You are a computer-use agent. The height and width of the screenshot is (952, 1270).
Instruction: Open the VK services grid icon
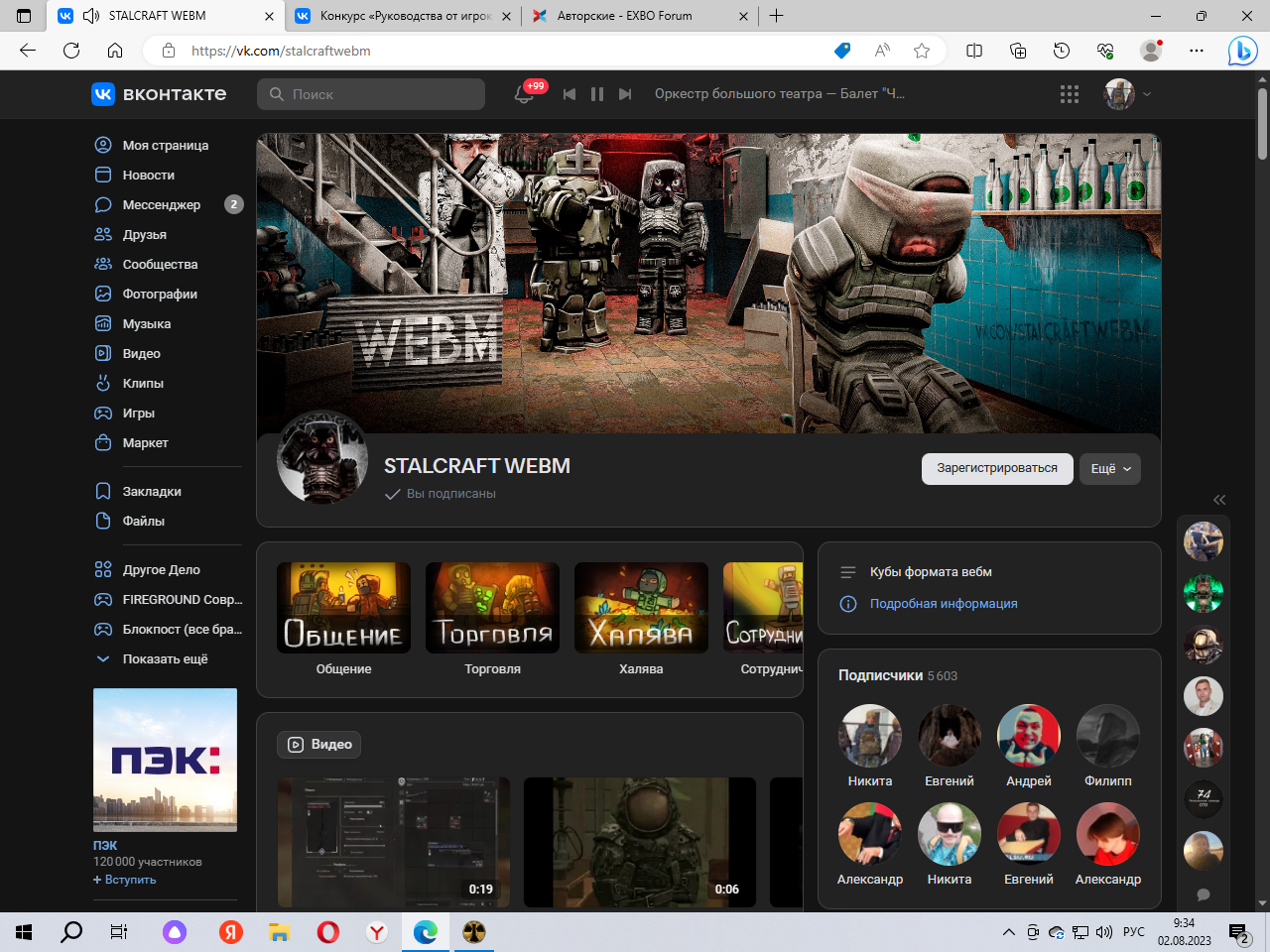pyautogui.click(x=1070, y=94)
